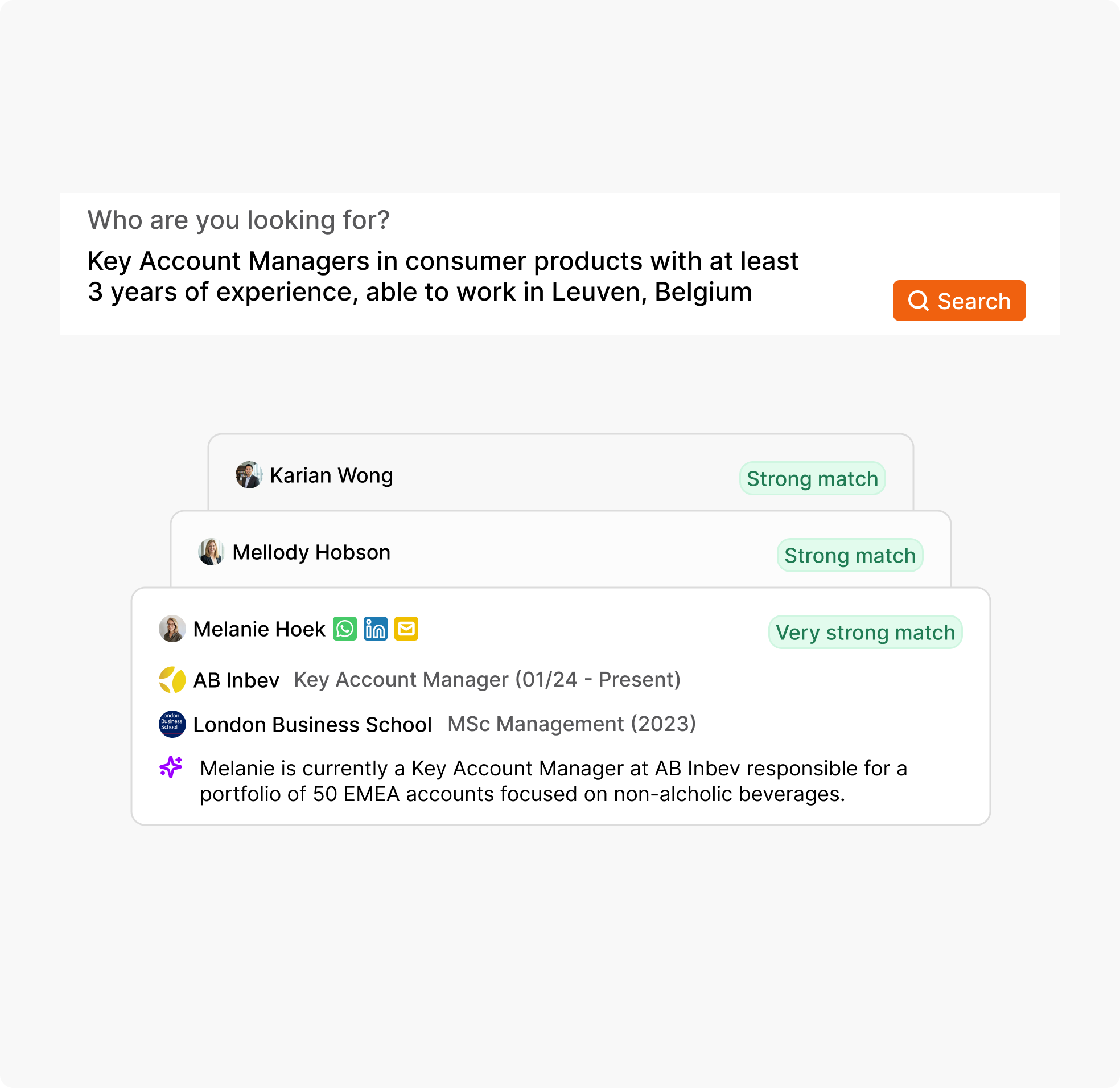Click the email icon next to Melanie Hoek

point(406,629)
